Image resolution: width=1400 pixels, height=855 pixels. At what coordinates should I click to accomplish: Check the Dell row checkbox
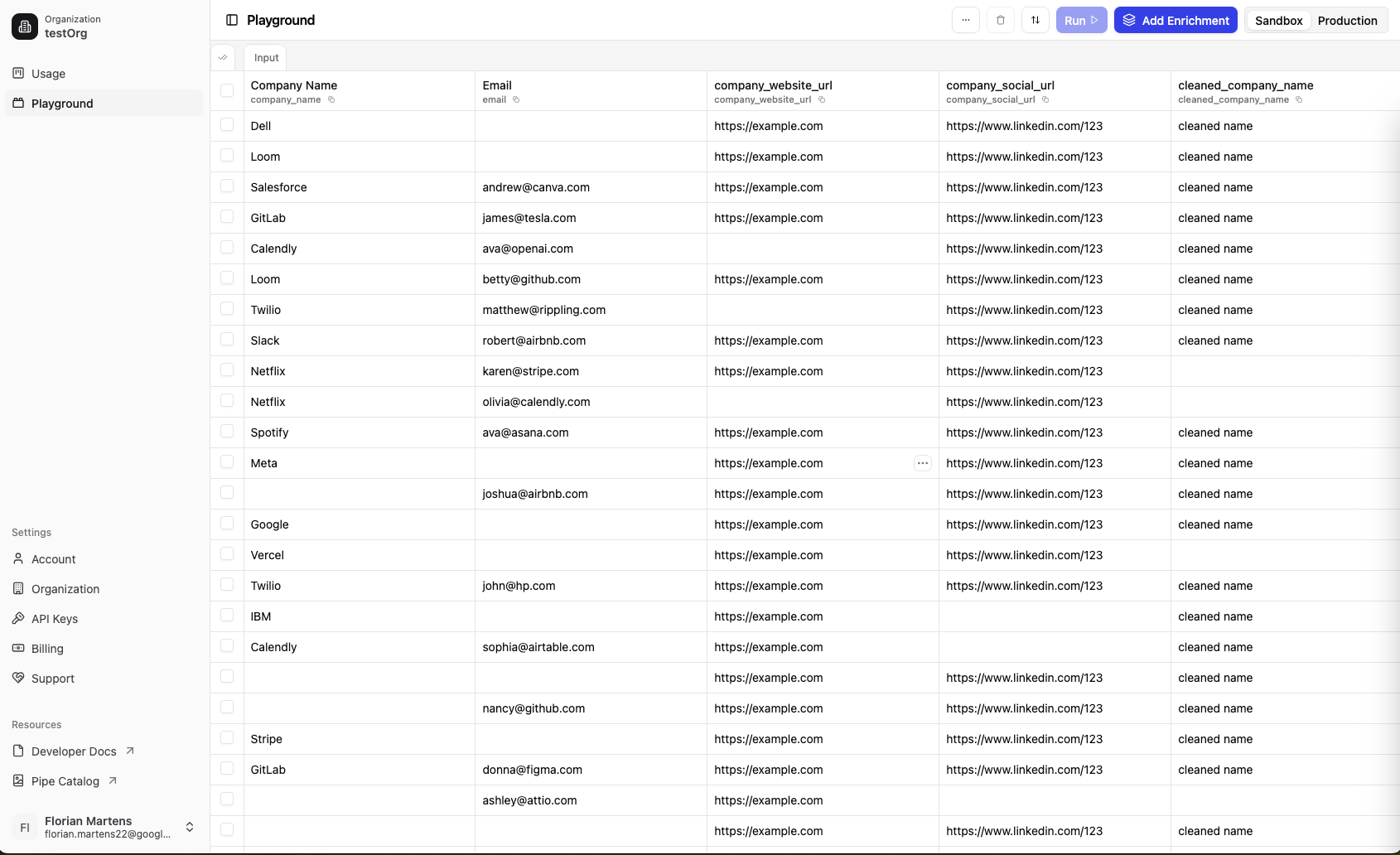[x=227, y=124]
